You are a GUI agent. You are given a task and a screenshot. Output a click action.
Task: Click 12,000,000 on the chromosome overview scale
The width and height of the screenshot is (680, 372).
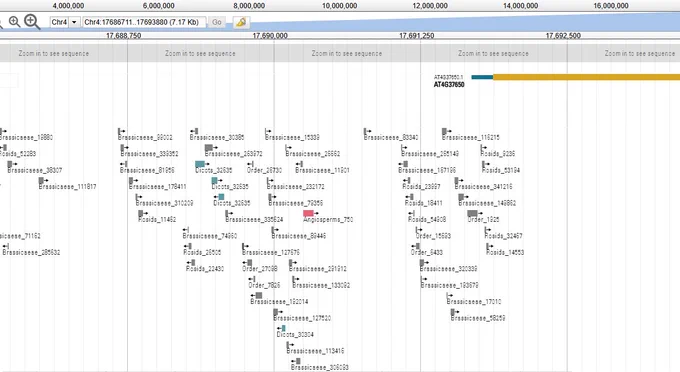coord(430,6)
